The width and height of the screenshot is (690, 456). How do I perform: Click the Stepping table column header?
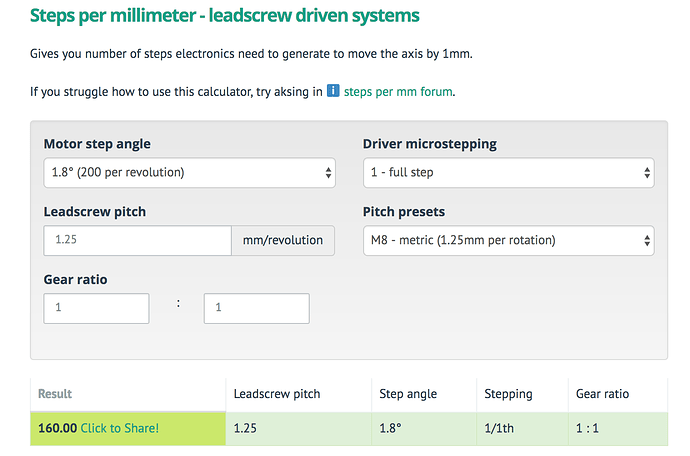(x=508, y=394)
